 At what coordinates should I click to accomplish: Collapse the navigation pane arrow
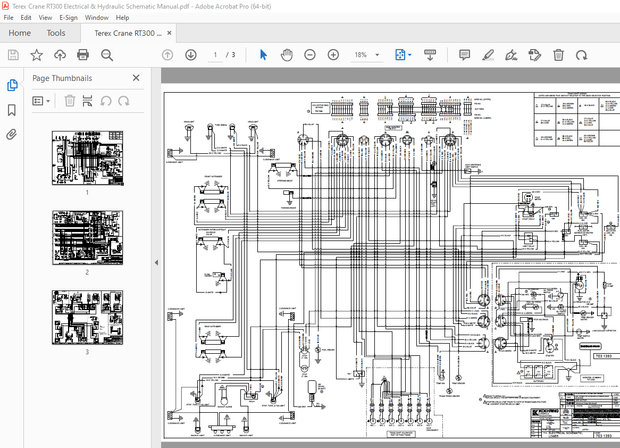[x=156, y=262]
